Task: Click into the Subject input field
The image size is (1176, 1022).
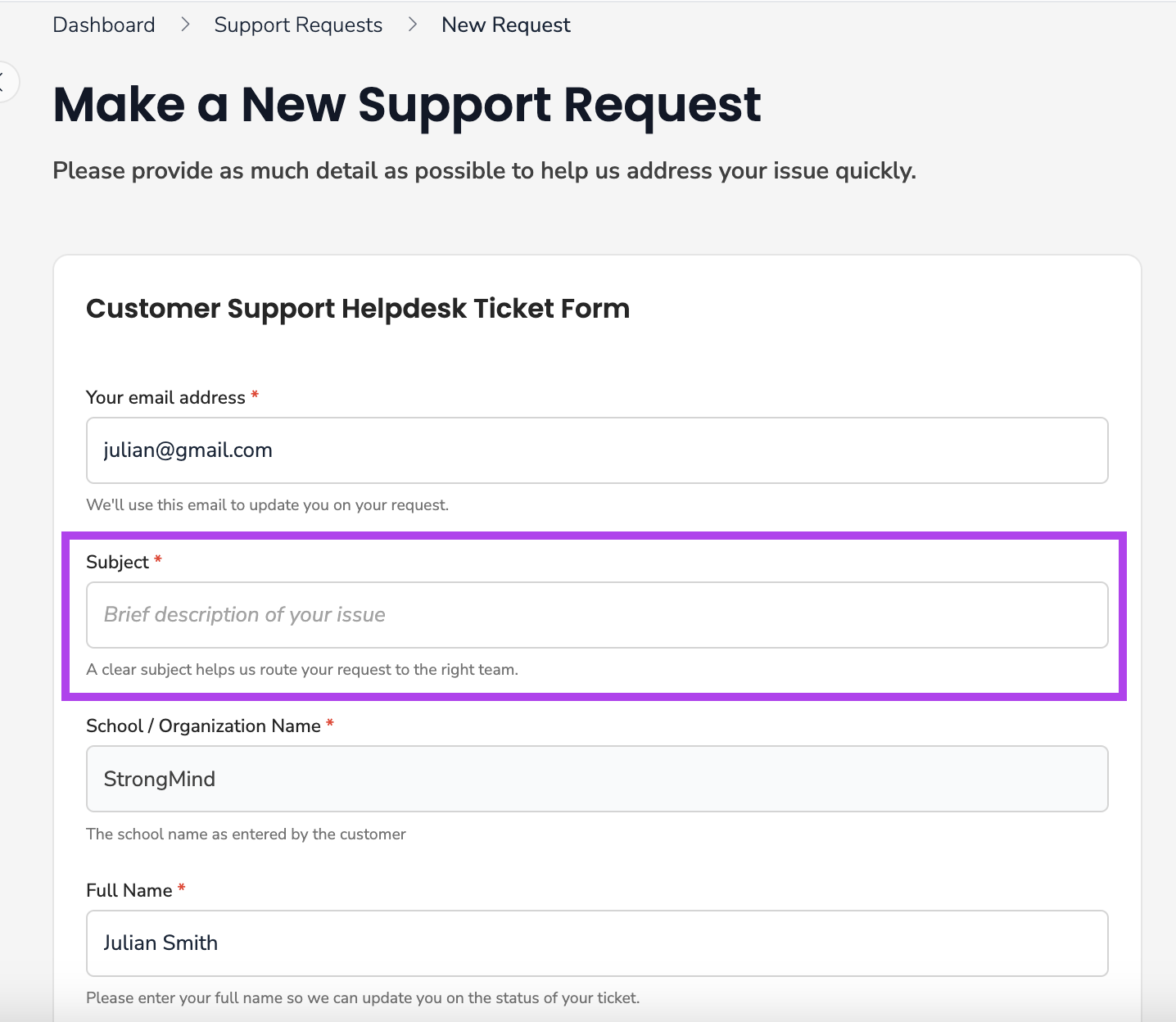Action: point(596,615)
